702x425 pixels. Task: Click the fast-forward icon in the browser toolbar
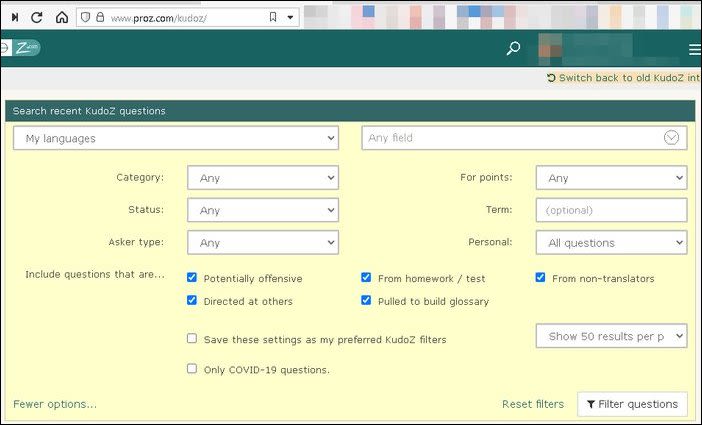(15, 17)
